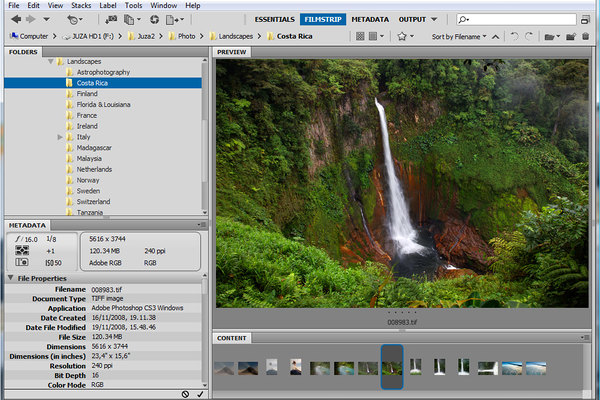Open thumbnail quality options dropdown icon
The height and width of the screenshot is (400, 600).
[376, 36]
